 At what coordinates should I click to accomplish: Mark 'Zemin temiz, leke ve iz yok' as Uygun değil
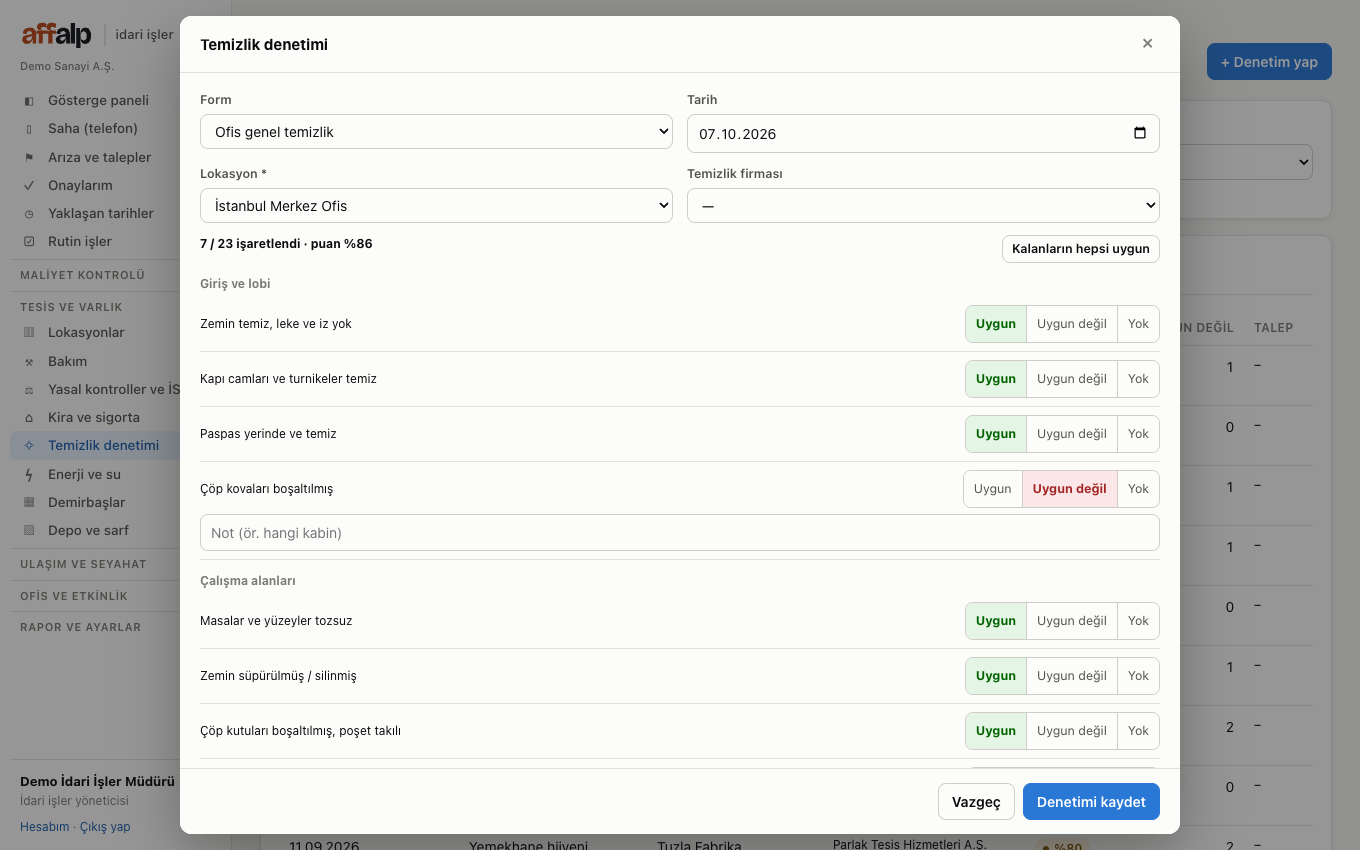(1072, 324)
